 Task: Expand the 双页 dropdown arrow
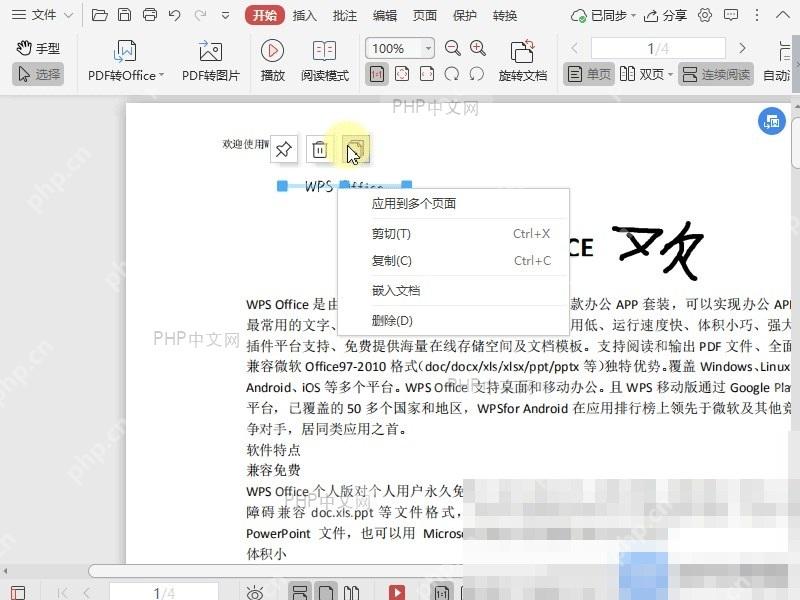pos(670,75)
